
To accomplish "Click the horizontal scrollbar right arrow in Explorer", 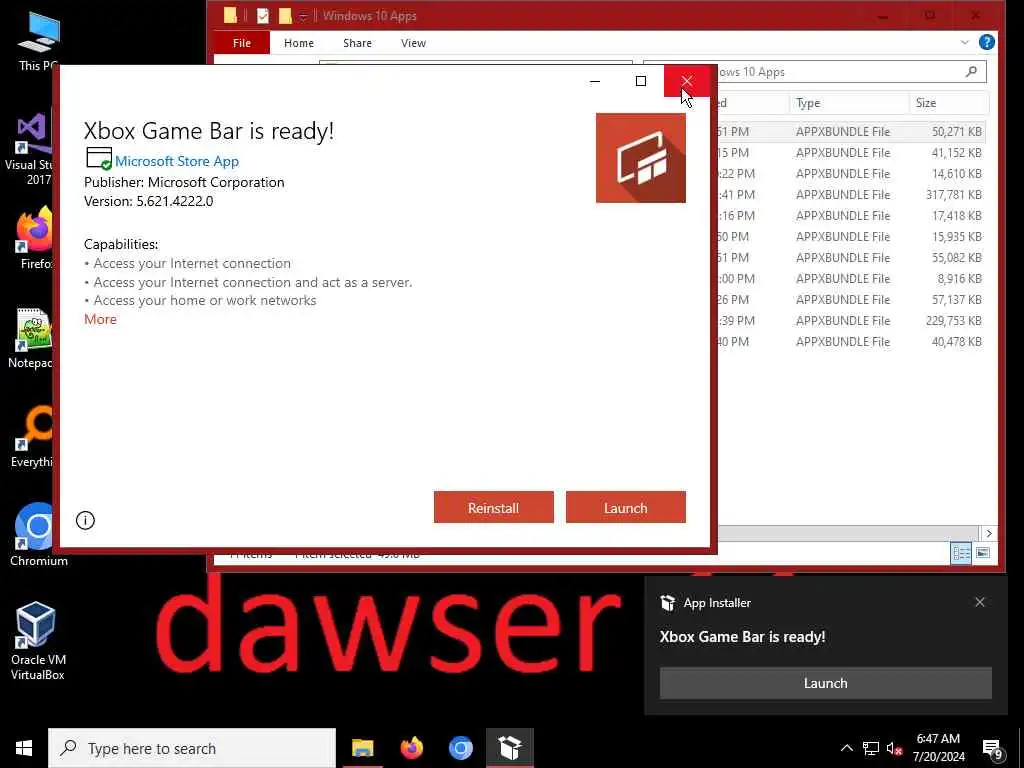I will click(989, 533).
